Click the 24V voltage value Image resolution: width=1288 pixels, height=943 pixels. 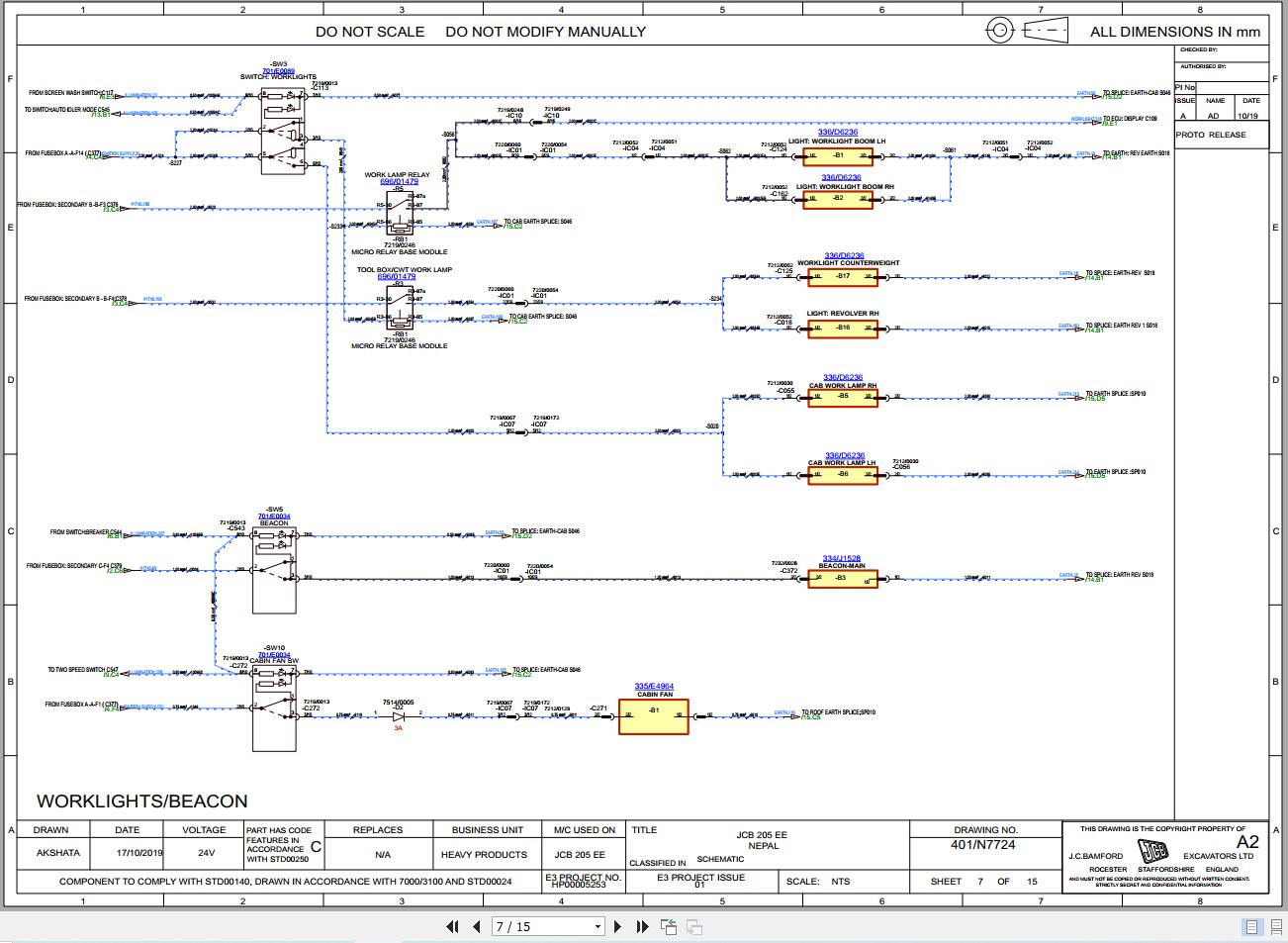click(x=206, y=853)
